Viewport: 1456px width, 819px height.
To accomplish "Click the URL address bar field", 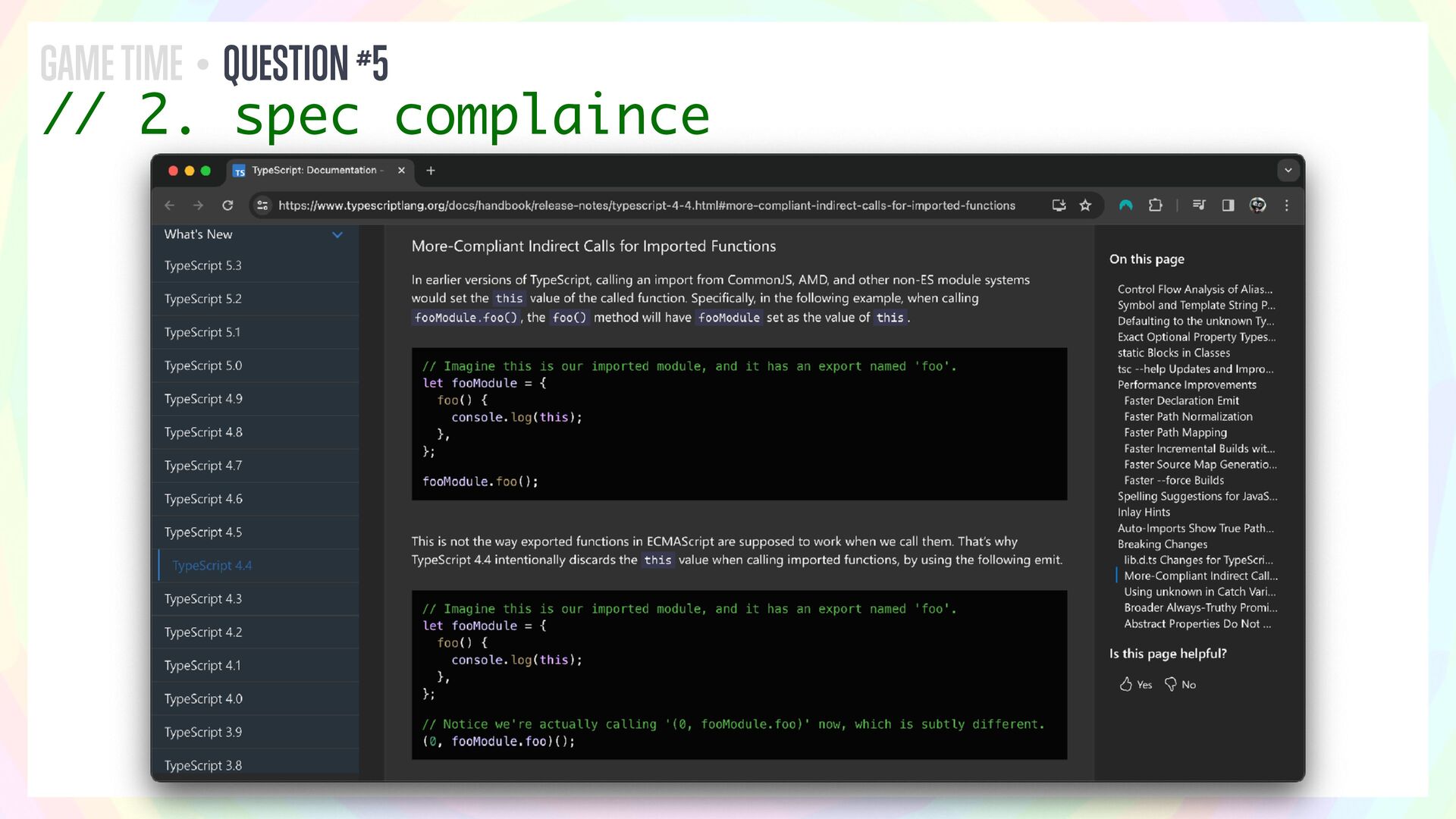I will click(646, 206).
